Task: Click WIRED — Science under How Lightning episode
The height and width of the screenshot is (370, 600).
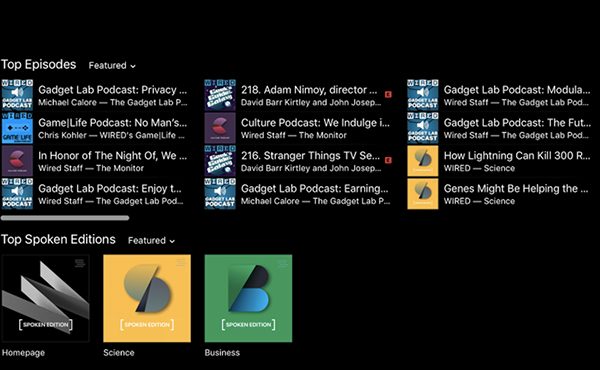Action: (x=479, y=168)
